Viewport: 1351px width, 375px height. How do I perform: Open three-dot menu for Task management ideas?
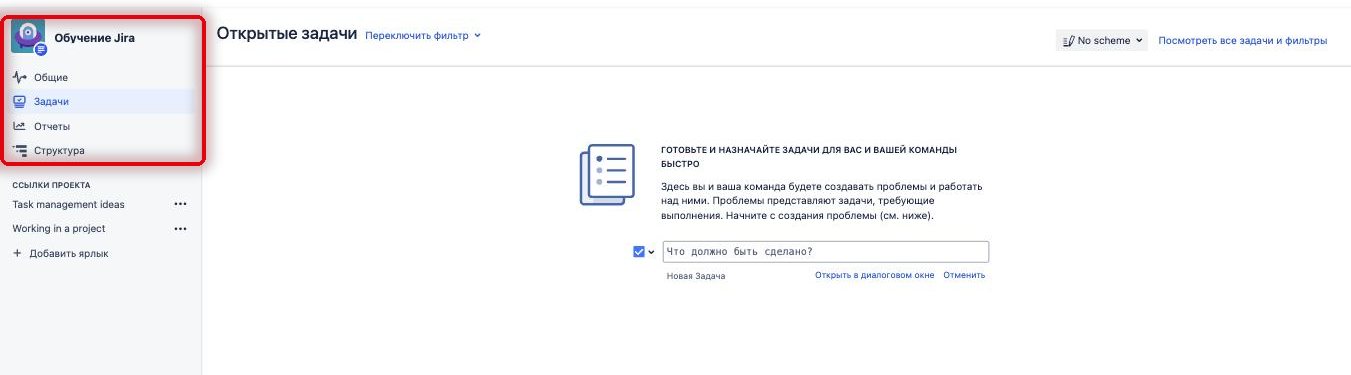[x=180, y=204]
